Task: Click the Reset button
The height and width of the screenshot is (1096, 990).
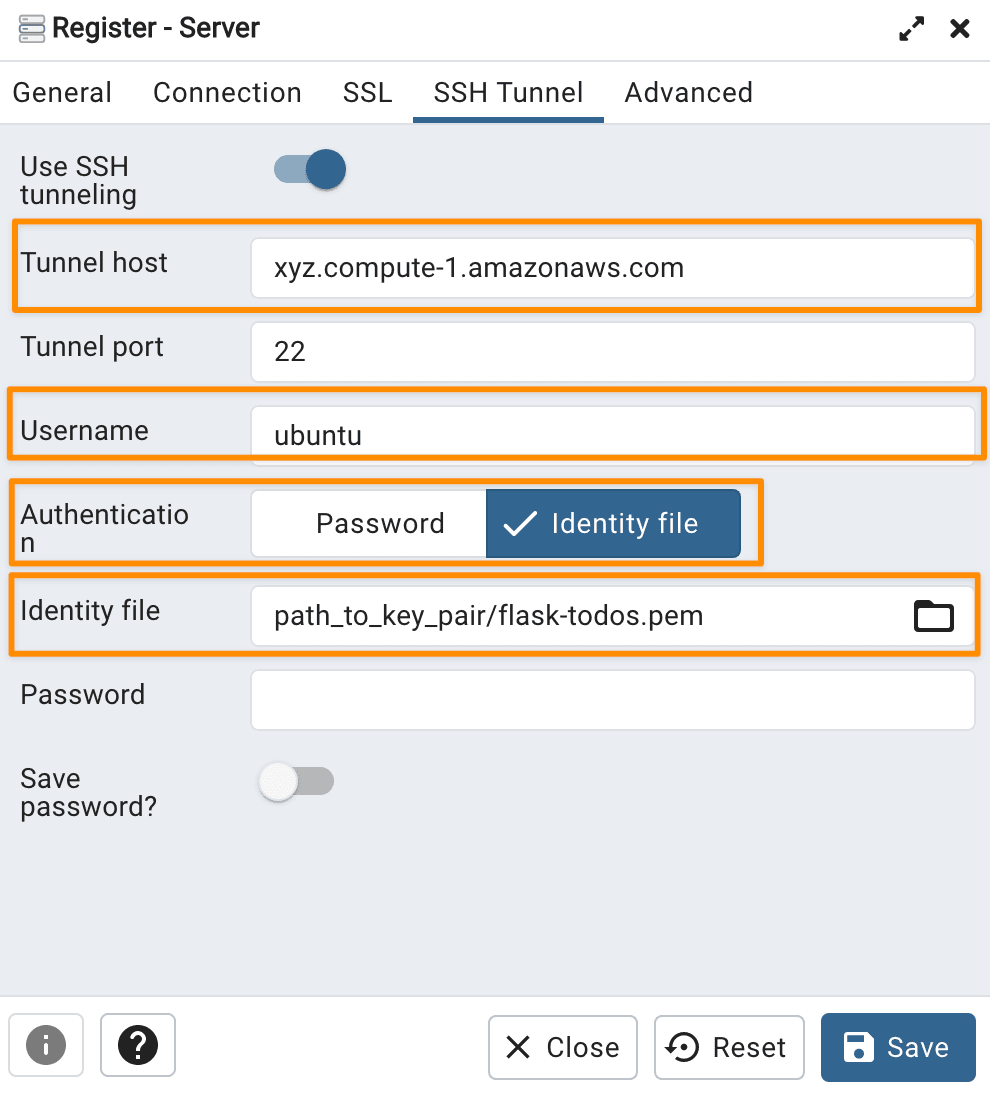Action: (729, 1047)
